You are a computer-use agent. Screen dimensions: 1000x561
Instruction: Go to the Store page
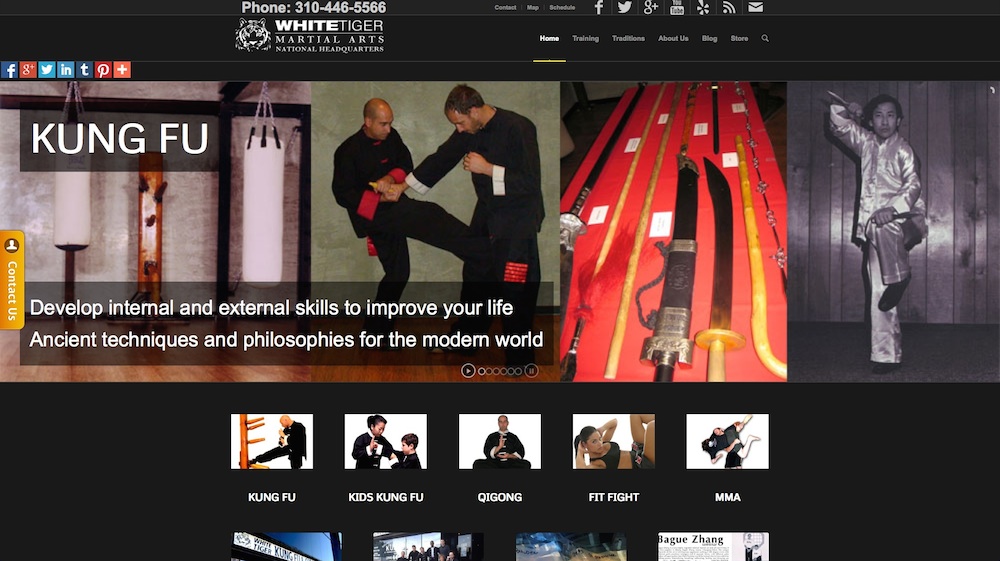(739, 39)
